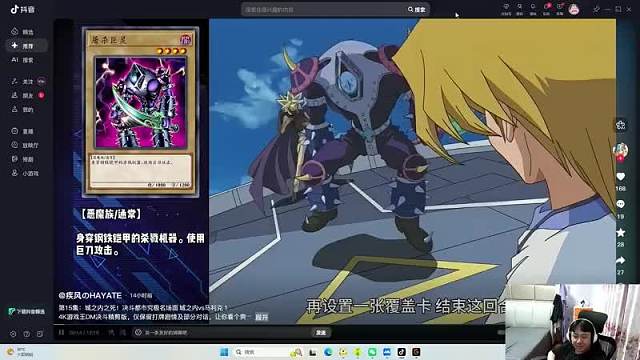Open the TikTok/Douyin taskbar icon
The image size is (640, 360).
tap(402, 352)
